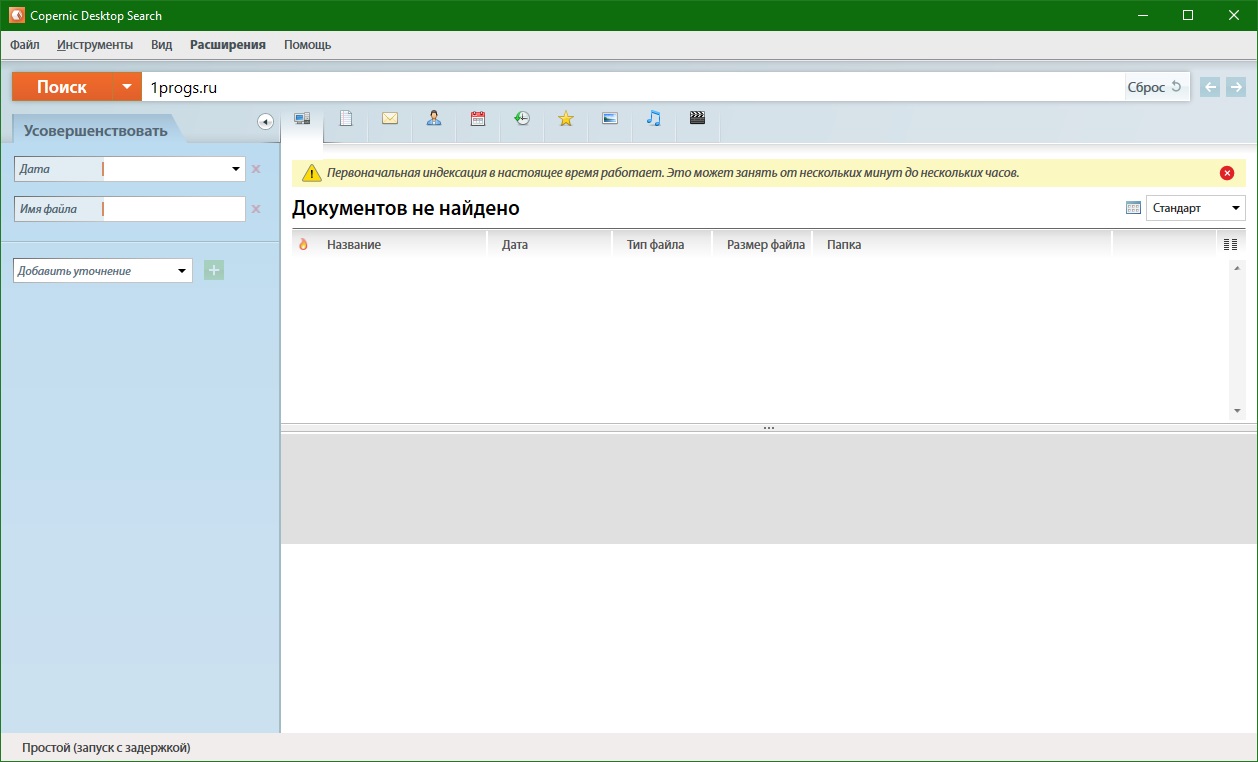Click the orange Поиск button
Viewport: 1258px width, 762px height.
[62, 87]
